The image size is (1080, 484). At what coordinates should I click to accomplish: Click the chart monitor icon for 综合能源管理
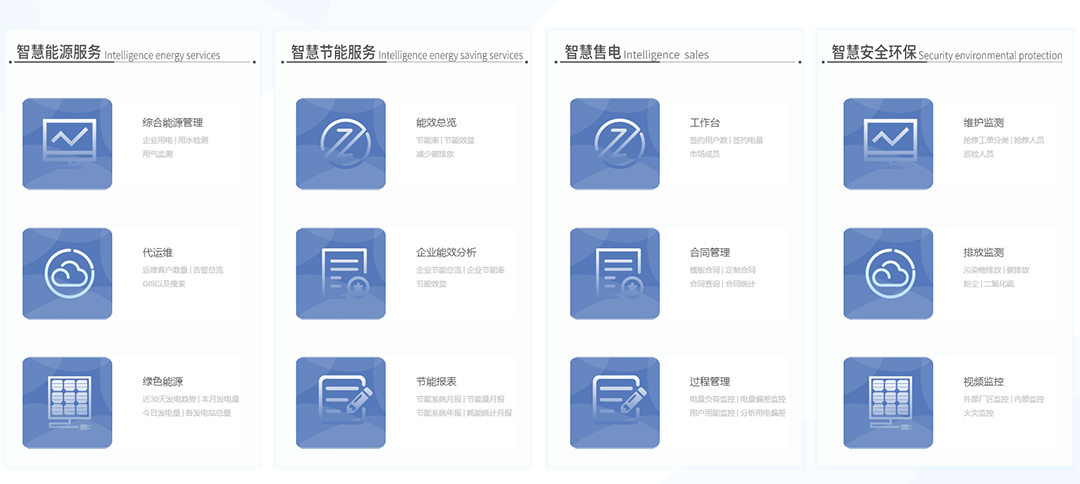(x=67, y=144)
